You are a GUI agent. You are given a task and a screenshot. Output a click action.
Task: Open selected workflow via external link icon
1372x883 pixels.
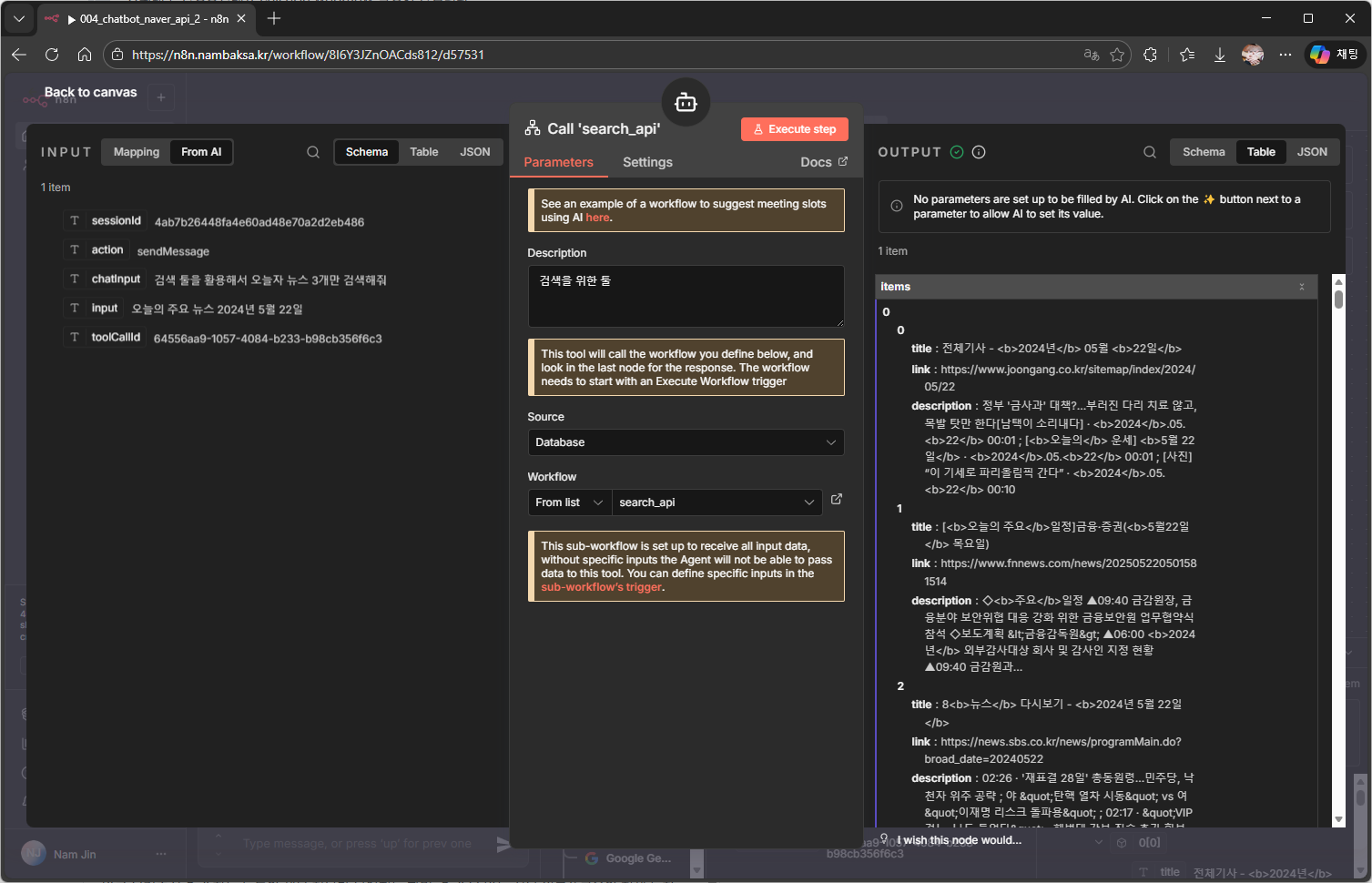coord(837,500)
